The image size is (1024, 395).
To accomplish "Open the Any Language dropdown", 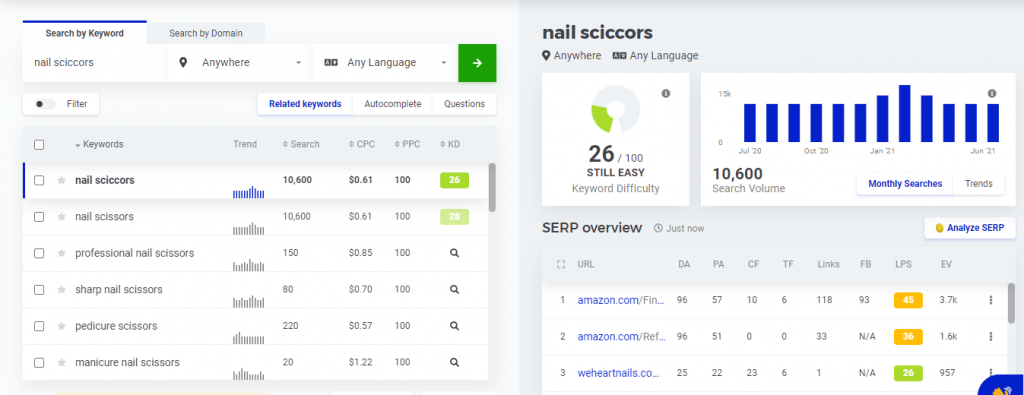I will pyautogui.click(x=385, y=63).
